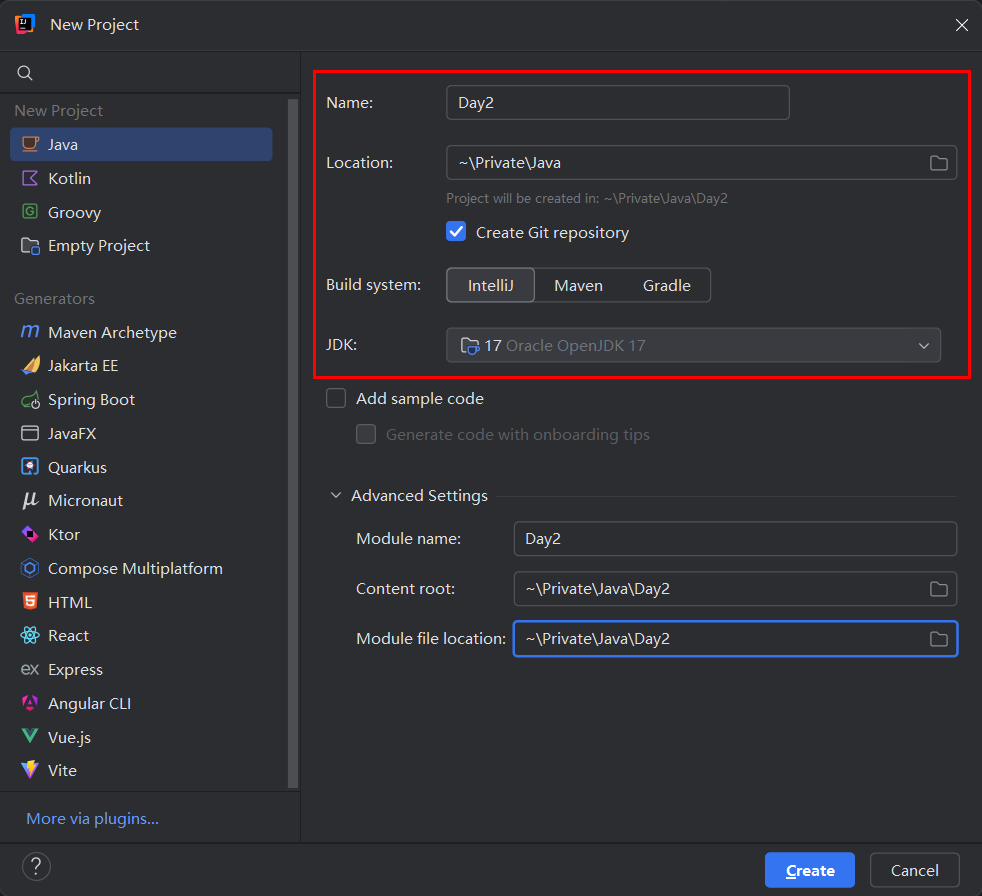Click the Jakarta EE sail icon
The image size is (982, 896).
(x=30, y=366)
